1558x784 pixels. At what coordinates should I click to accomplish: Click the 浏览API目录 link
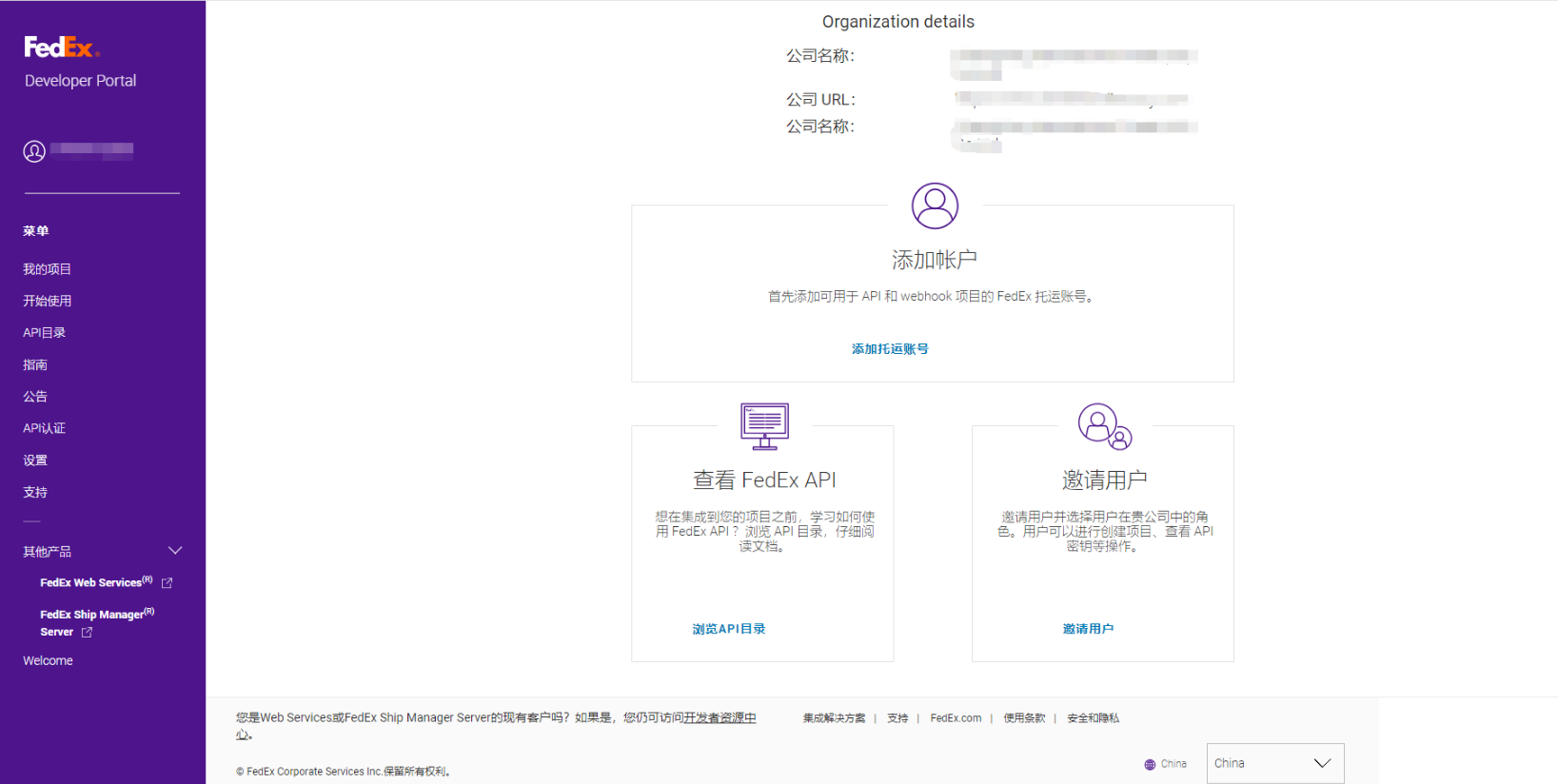point(729,629)
